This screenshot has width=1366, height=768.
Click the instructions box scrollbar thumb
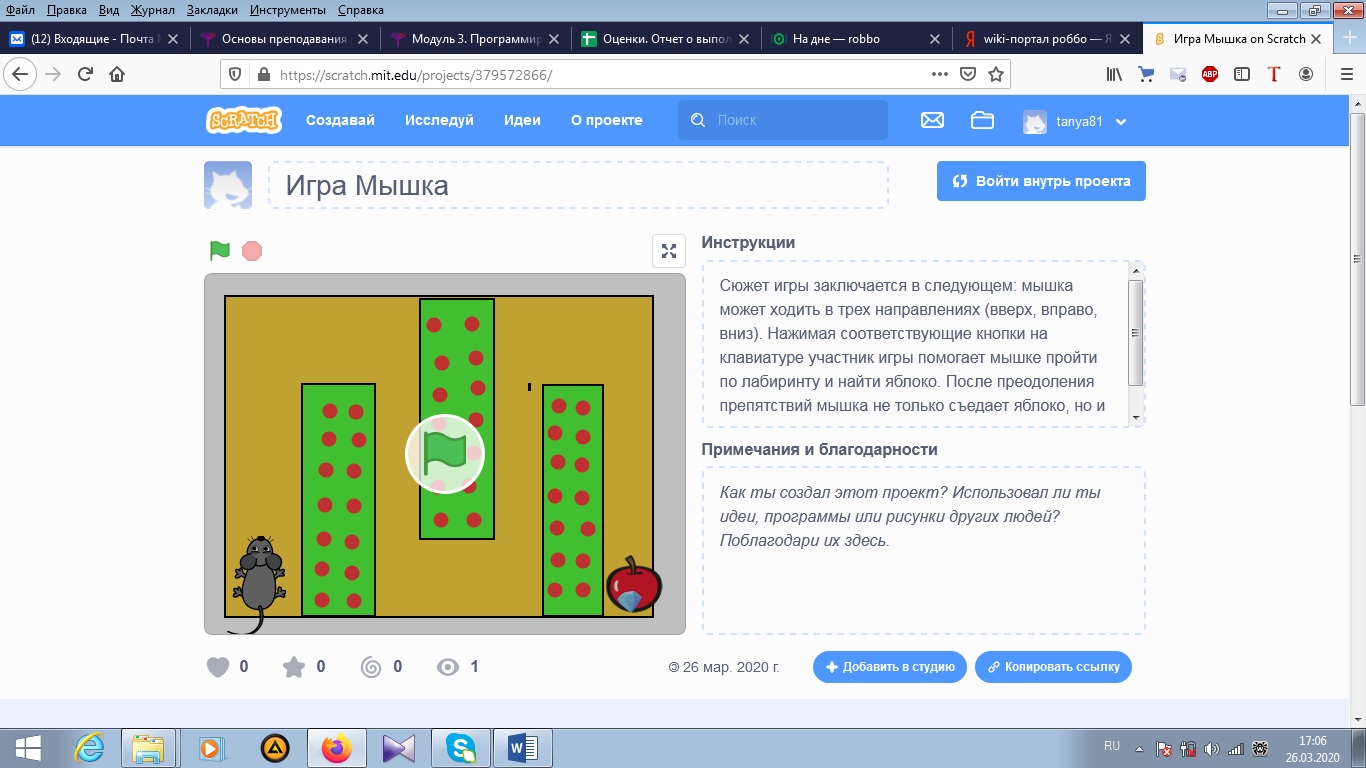click(1135, 333)
